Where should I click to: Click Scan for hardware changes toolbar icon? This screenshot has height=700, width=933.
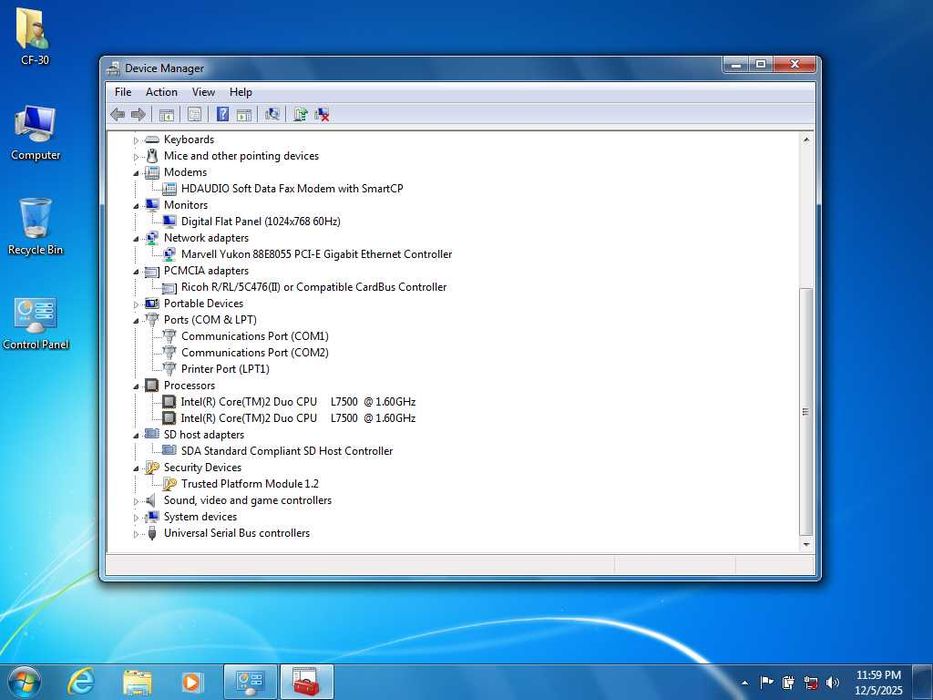point(272,115)
